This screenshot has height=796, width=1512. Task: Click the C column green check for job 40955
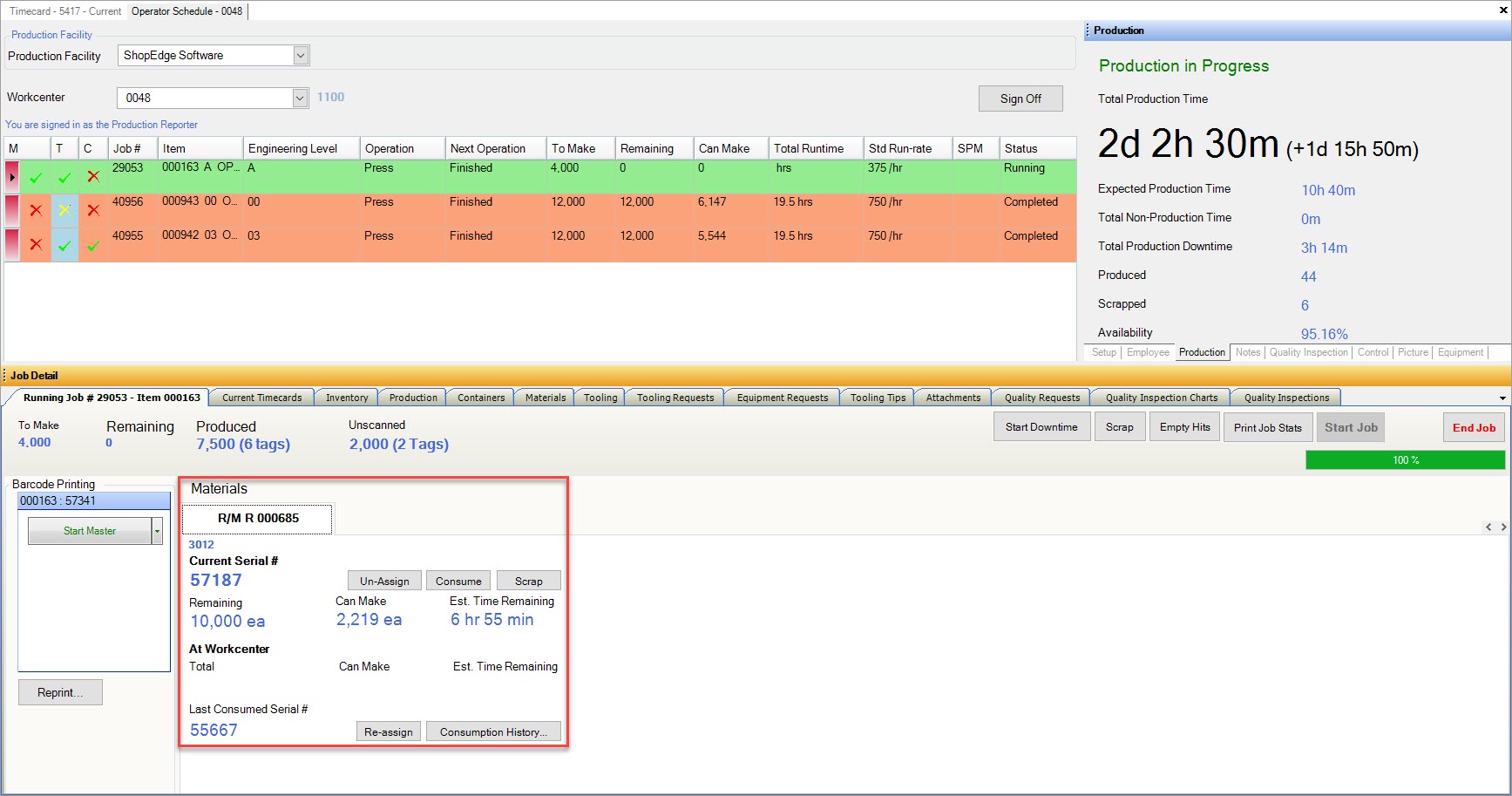click(93, 245)
